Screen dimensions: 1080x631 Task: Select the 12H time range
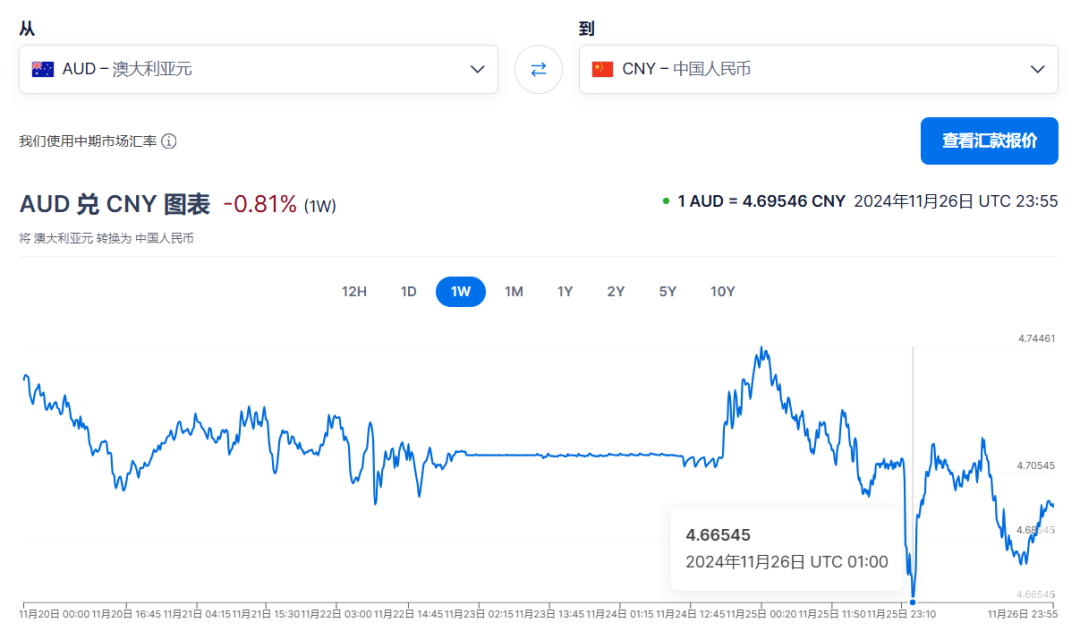354,291
